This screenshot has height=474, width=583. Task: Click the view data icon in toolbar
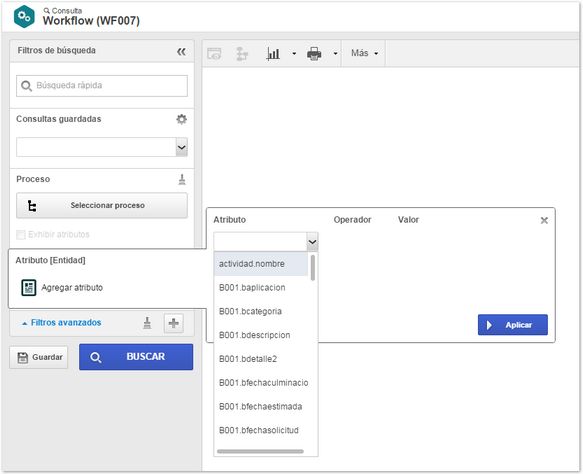pos(214,54)
